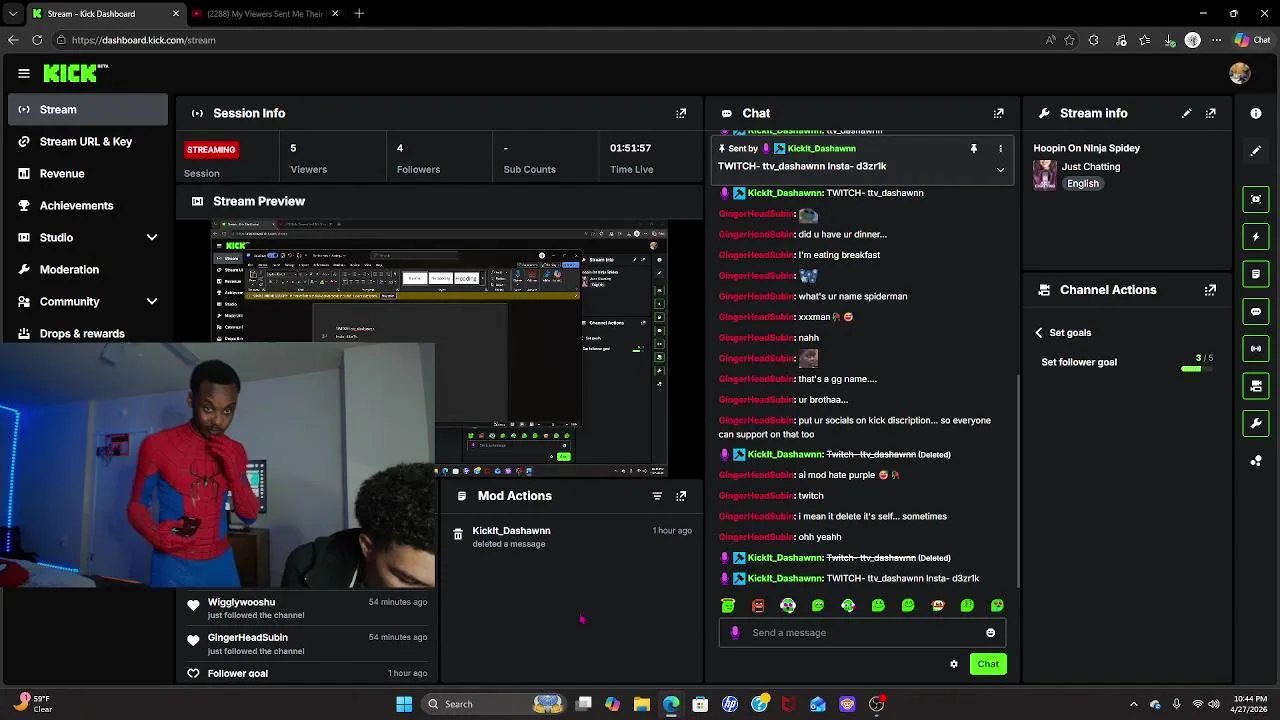The width and height of the screenshot is (1280, 720).
Task: Click GingerHeadSubin follower entry
Action: pyautogui.click(x=308, y=644)
